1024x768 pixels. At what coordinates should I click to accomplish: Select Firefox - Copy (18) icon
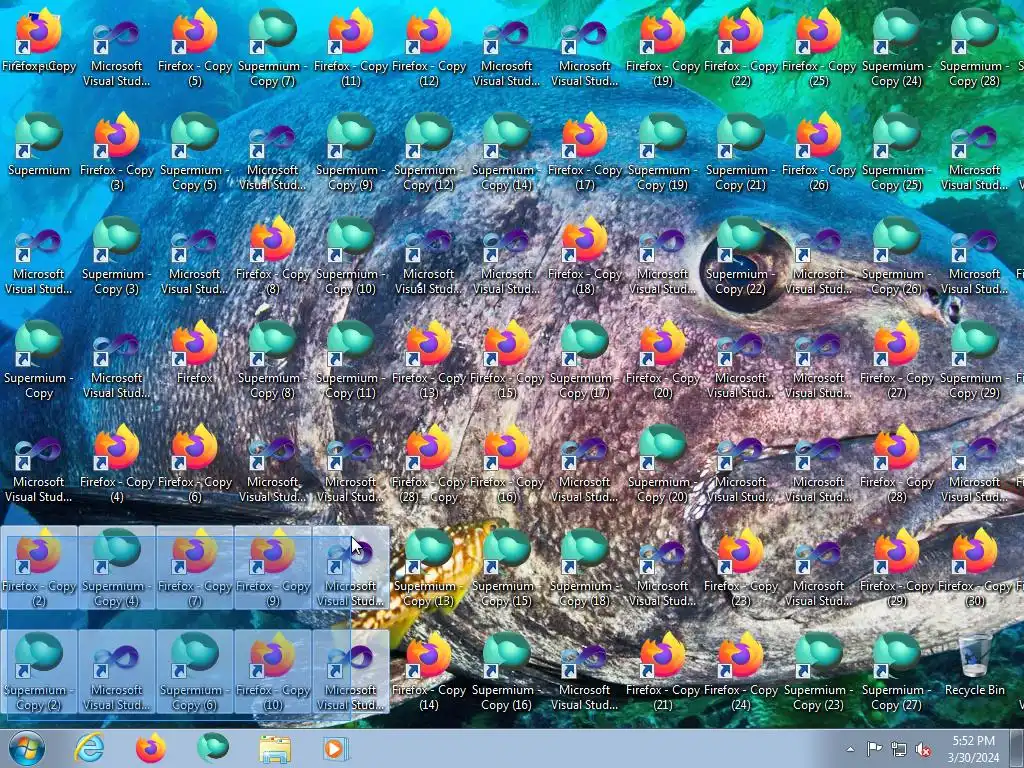(584, 255)
